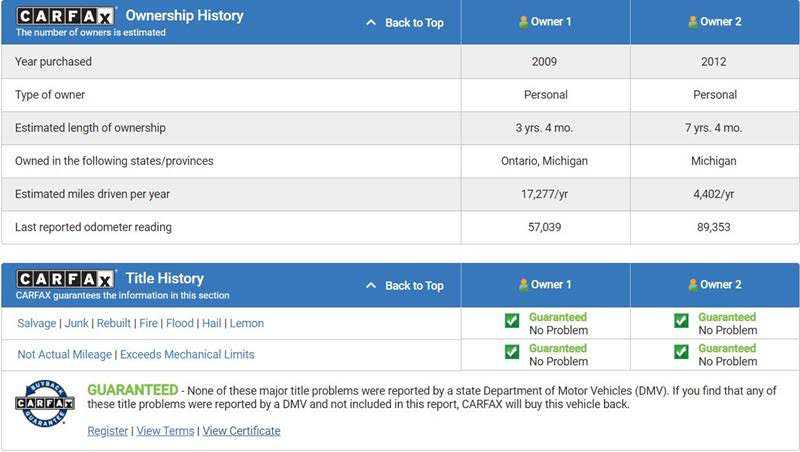The image size is (800, 452).
Task: Click the CARFAX Buyback Guarantee badge
Action: [x=44, y=403]
